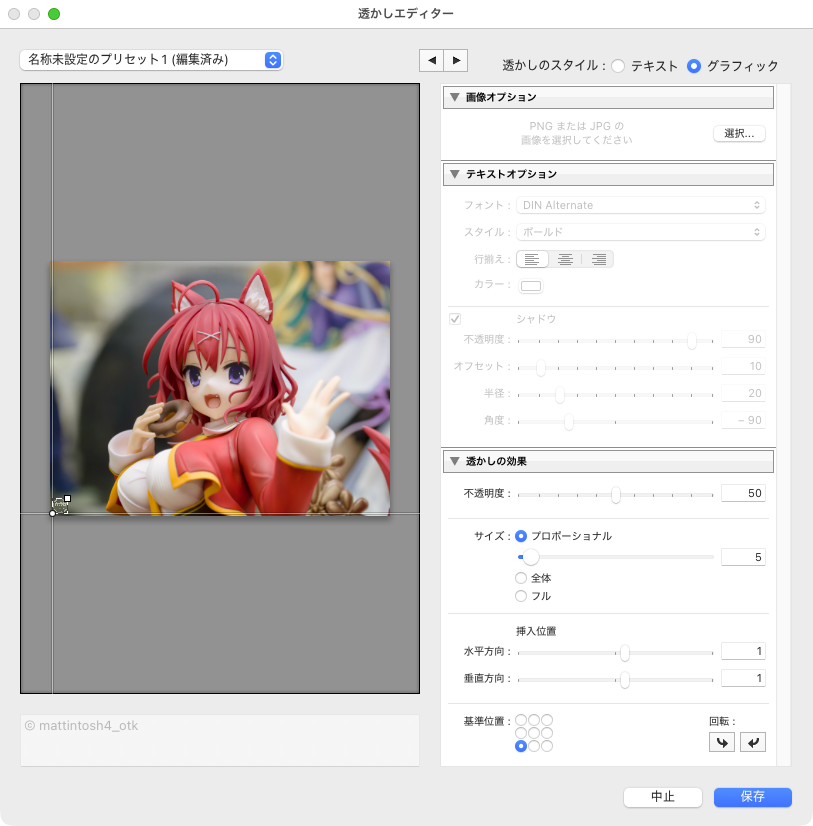Screen dimensions: 813x826
Task: Set anchor to top-left position
Action: (521, 720)
